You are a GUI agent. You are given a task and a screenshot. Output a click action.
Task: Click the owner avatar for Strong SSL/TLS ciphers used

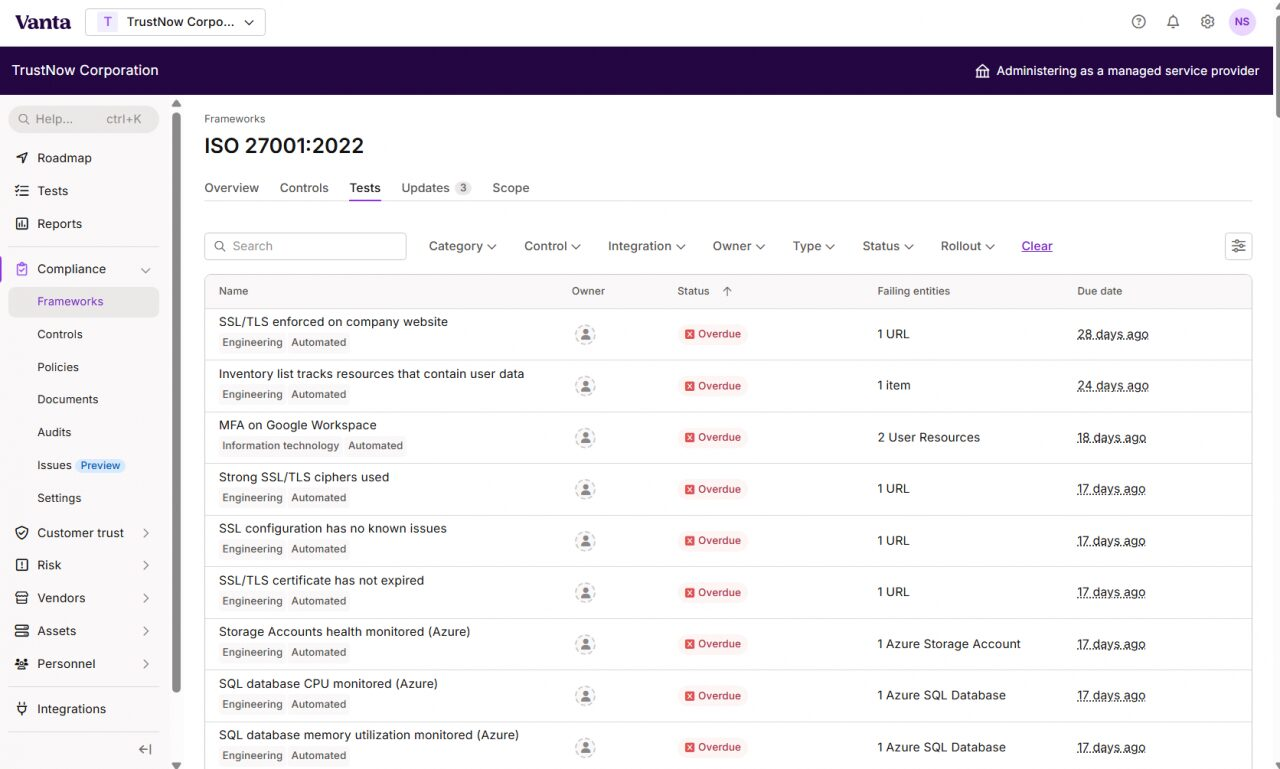[585, 489]
